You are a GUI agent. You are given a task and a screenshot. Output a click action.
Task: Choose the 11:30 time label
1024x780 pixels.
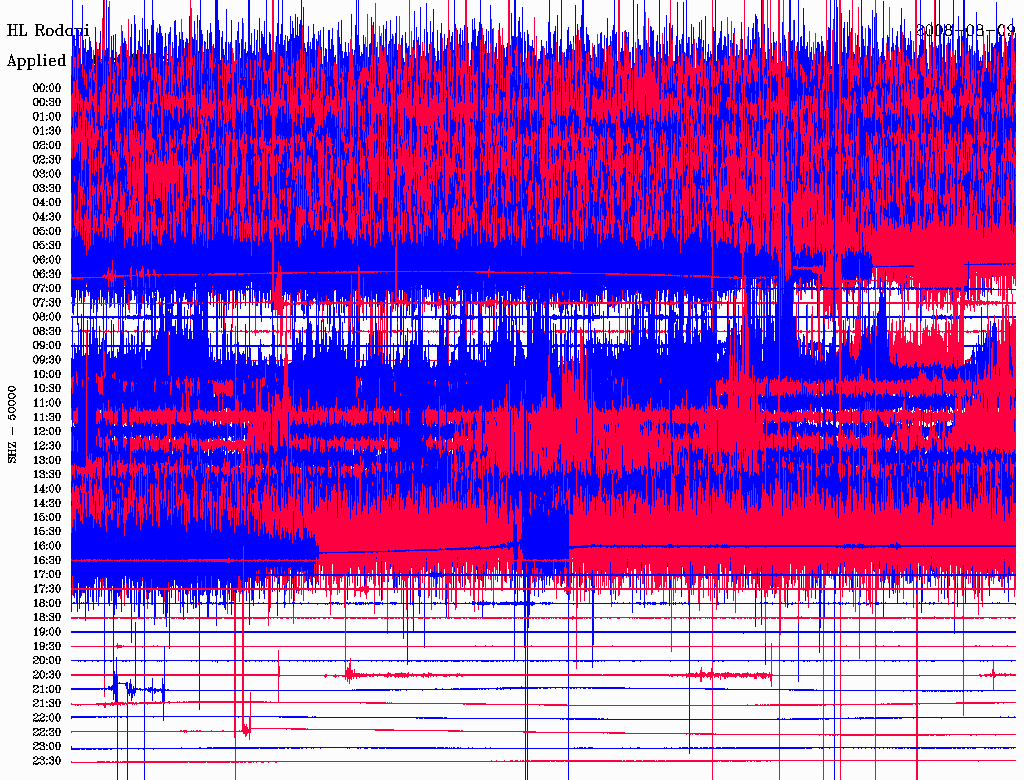click(47, 417)
